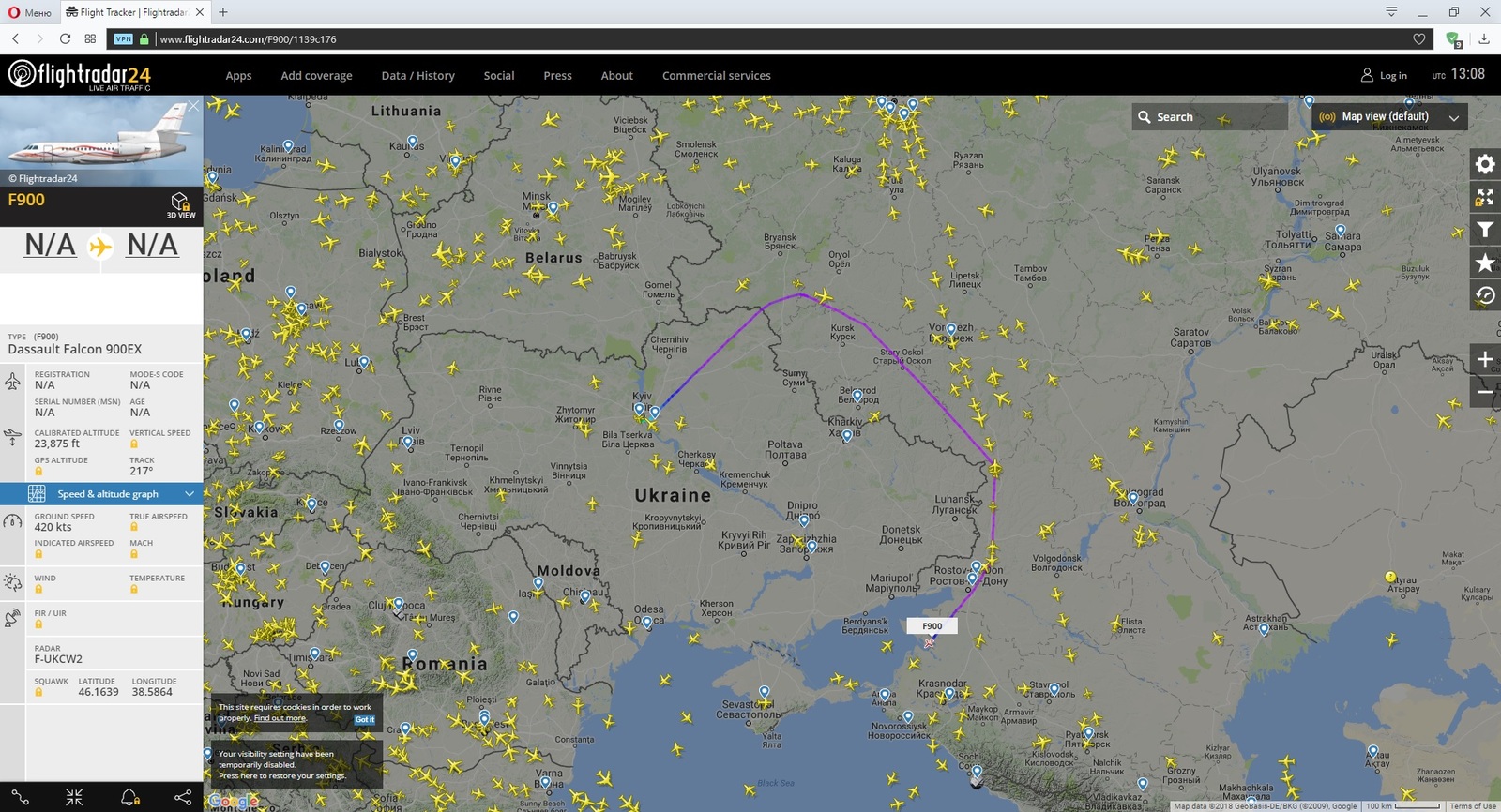The width and height of the screenshot is (1501, 812).
Task: Open the playback history icon
Action: [x=1484, y=296]
